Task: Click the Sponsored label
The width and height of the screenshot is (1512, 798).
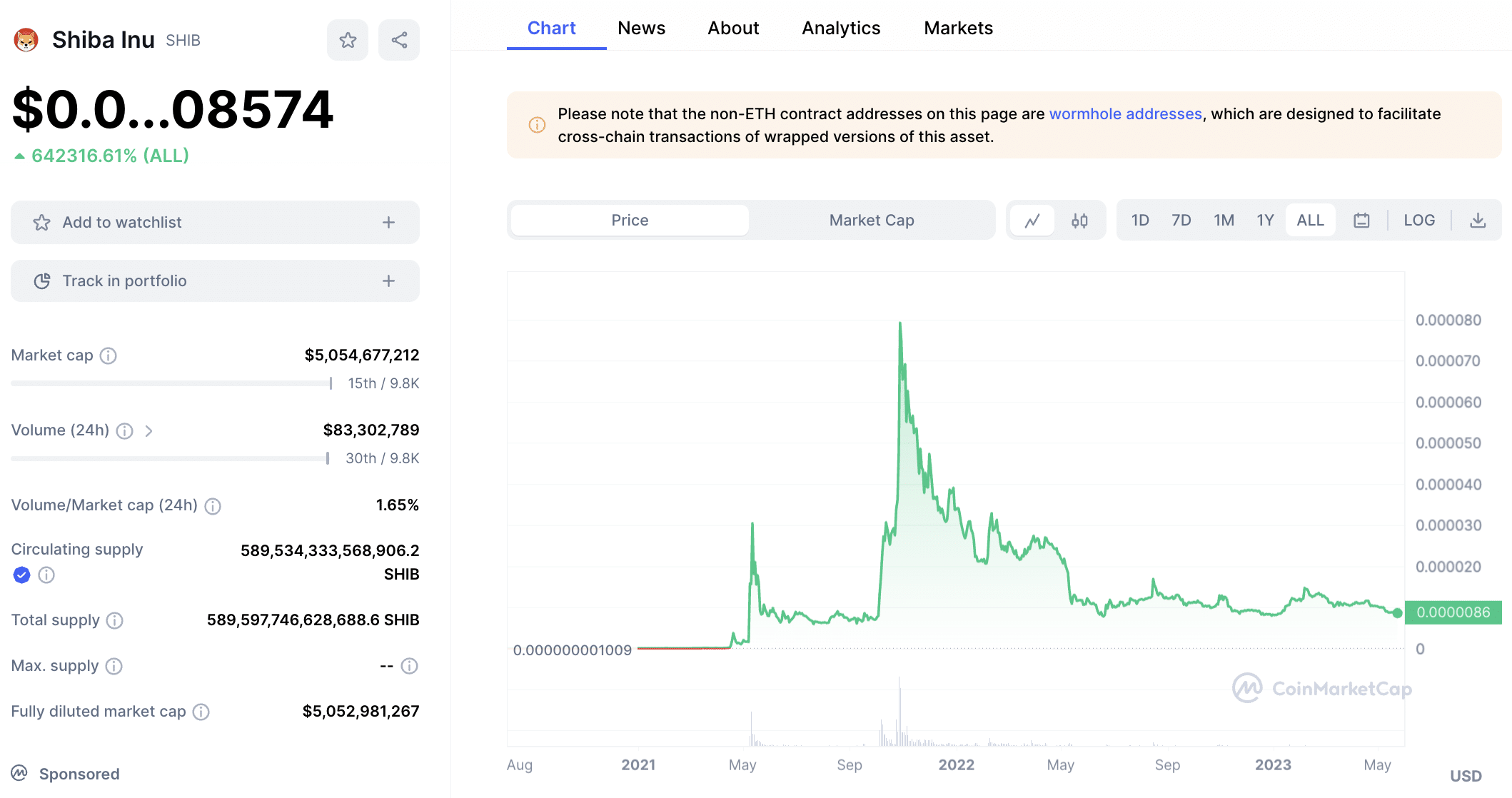Action: 79,774
